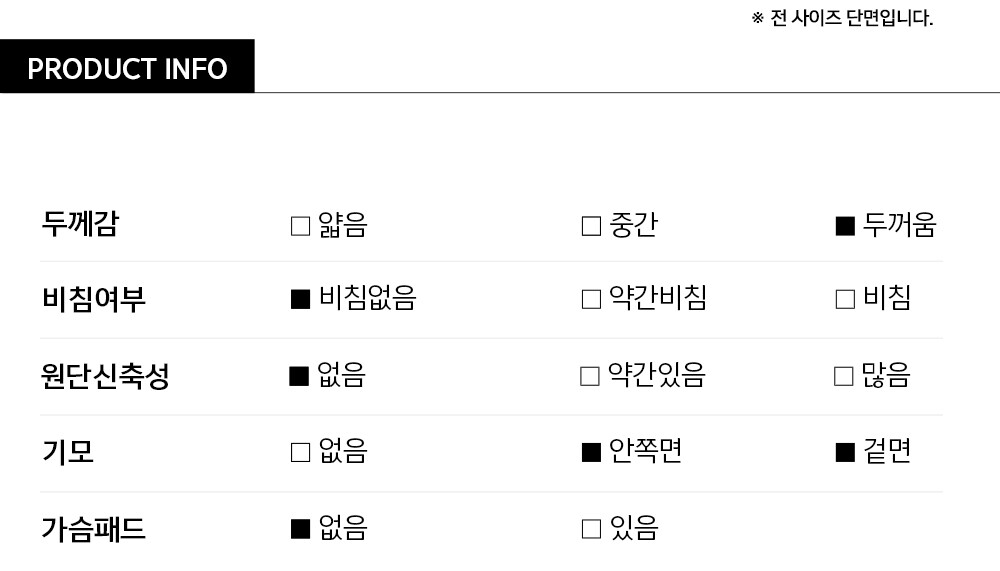
Task: Check 없음 in the 기모 row
Action: (x=300, y=453)
